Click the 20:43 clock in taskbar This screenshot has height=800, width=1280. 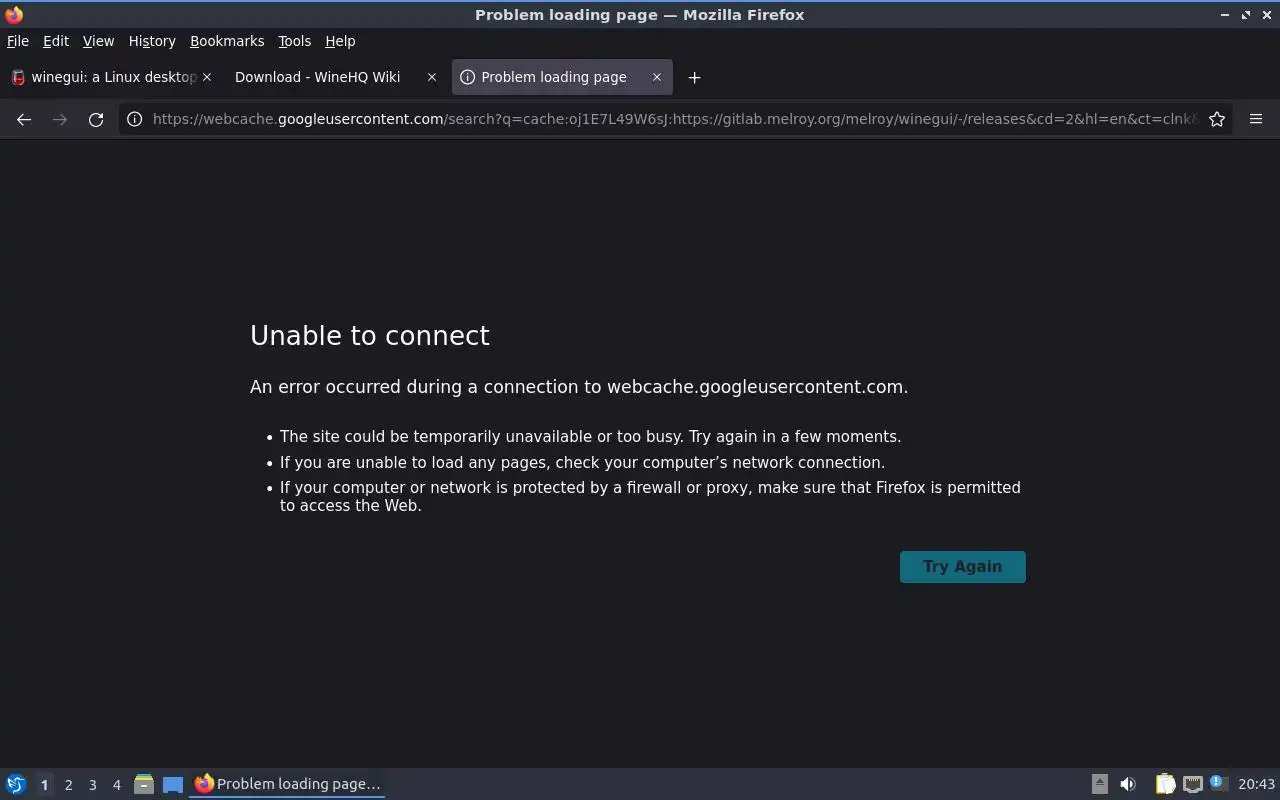tap(1256, 784)
